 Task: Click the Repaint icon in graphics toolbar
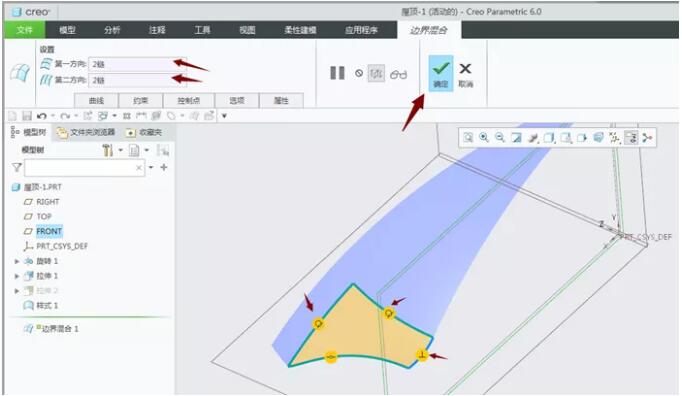point(516,138)
